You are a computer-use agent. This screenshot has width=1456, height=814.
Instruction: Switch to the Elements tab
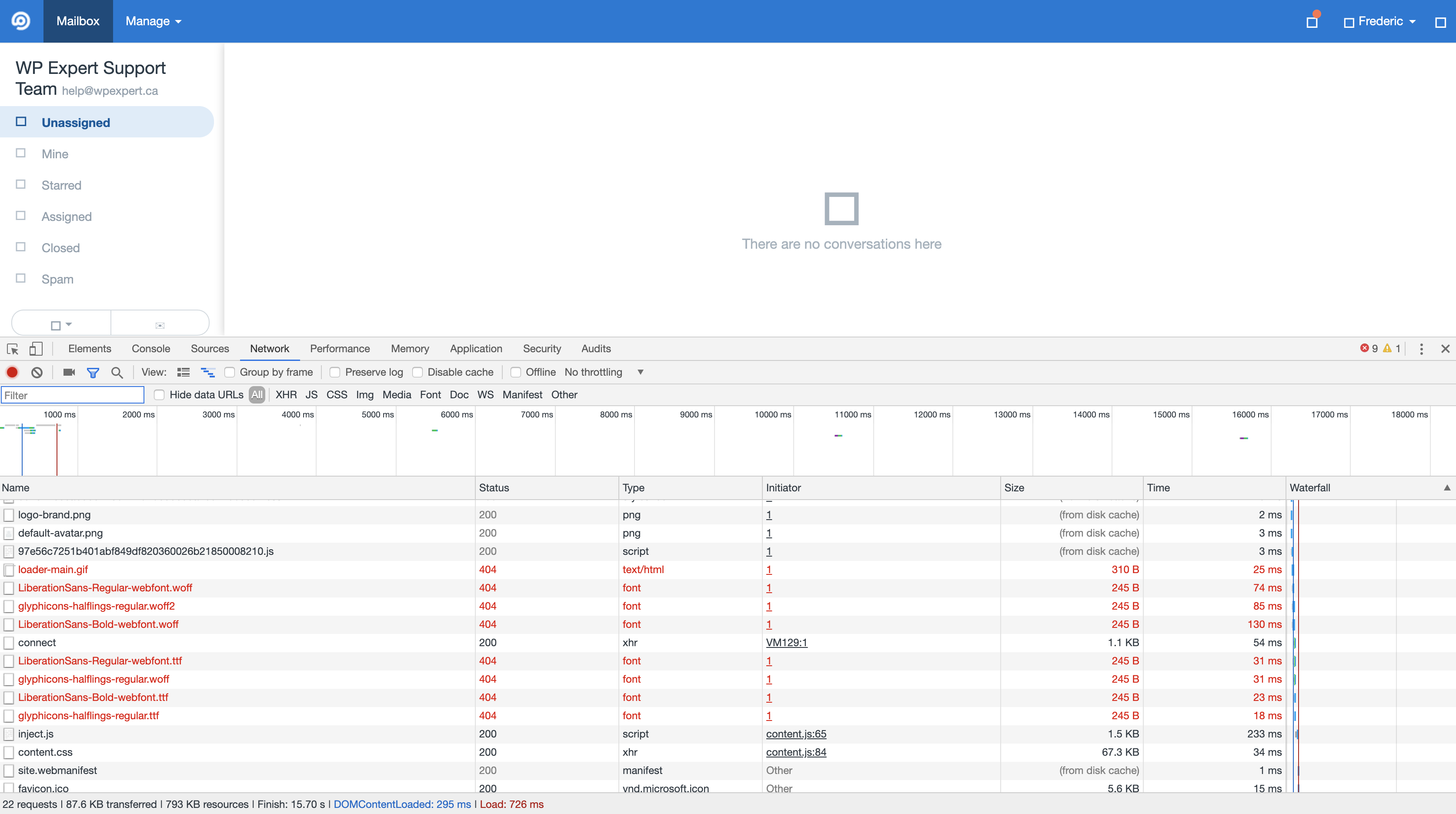point(89,349)
